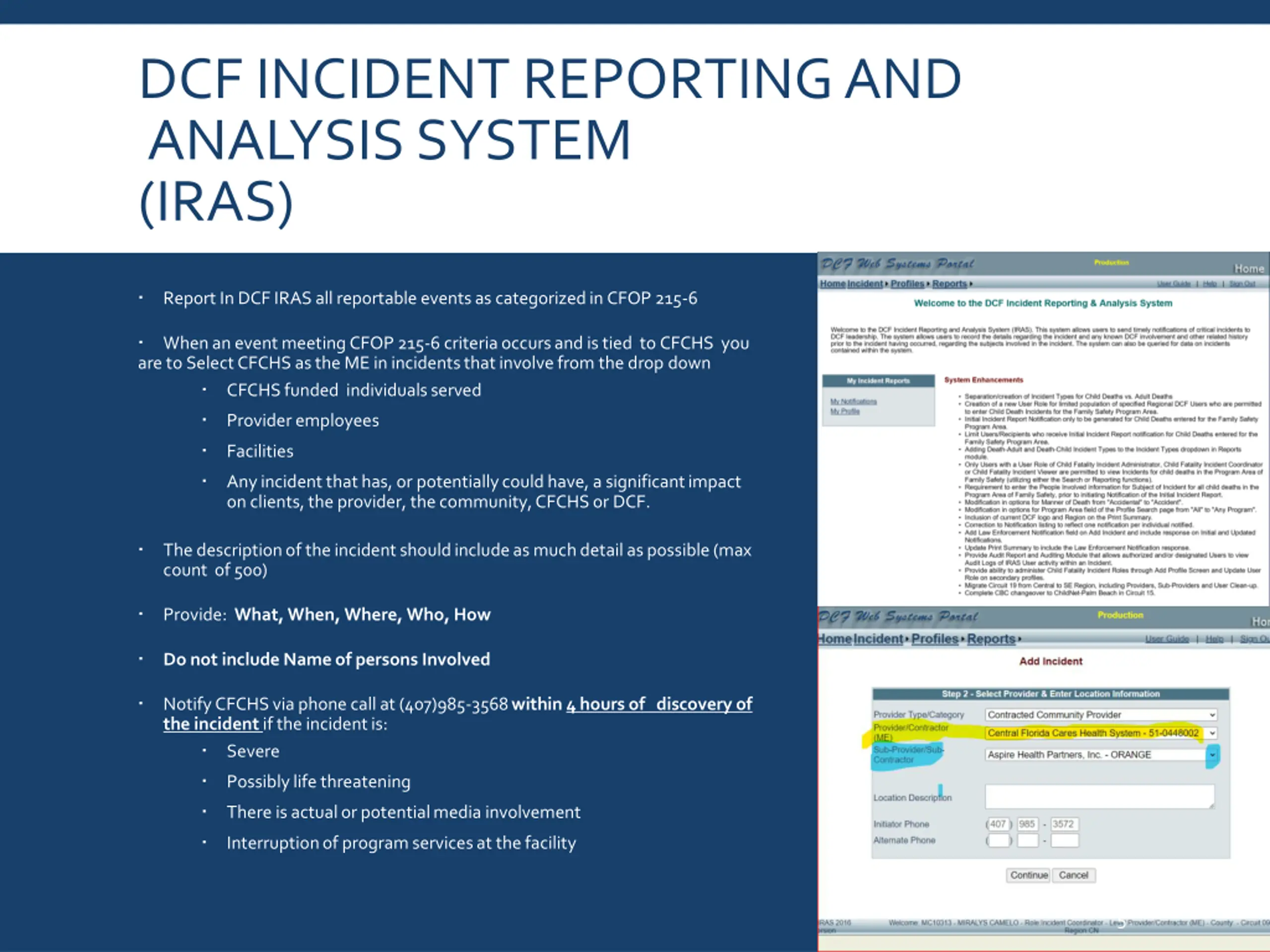Click 'There is actual or potential media involvement'
The height and width of the screenshot is (952, 1270).
(x=403, y=812)
